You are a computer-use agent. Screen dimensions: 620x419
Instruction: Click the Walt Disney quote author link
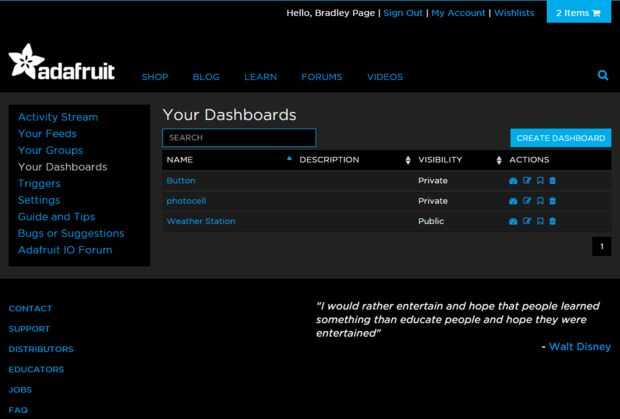pos(580,347)
